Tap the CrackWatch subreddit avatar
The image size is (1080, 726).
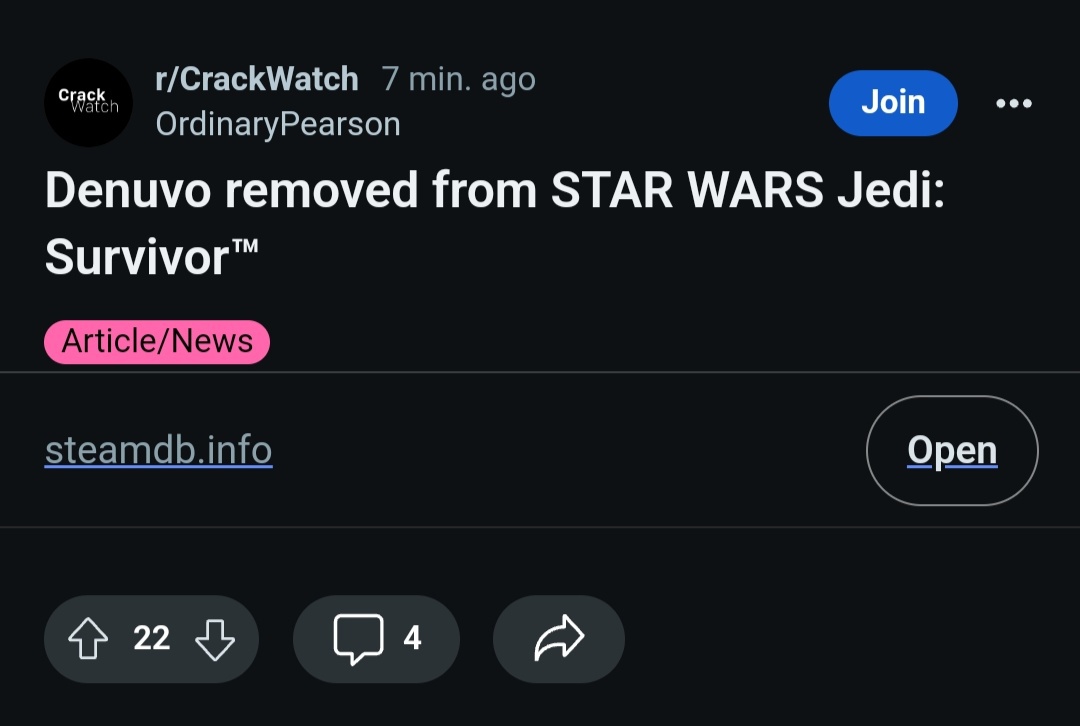click(x=88, y=102)
